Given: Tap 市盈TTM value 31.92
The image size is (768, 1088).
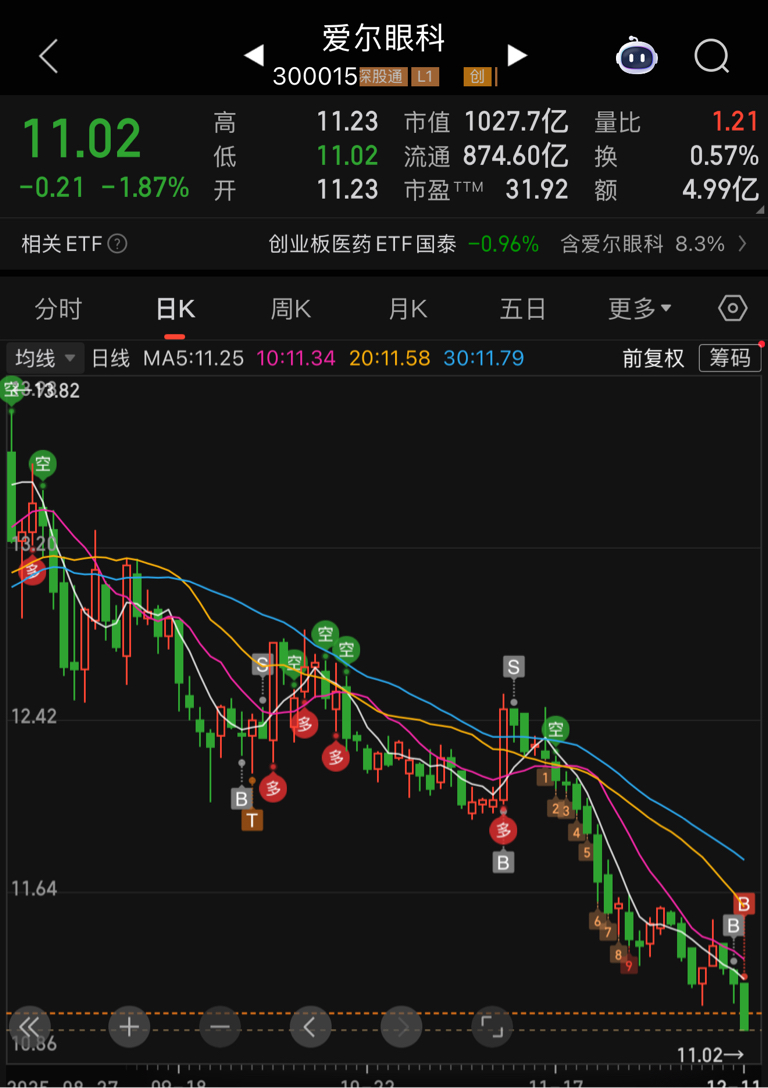Looking at the screenshot, I should tap(537, 189).
